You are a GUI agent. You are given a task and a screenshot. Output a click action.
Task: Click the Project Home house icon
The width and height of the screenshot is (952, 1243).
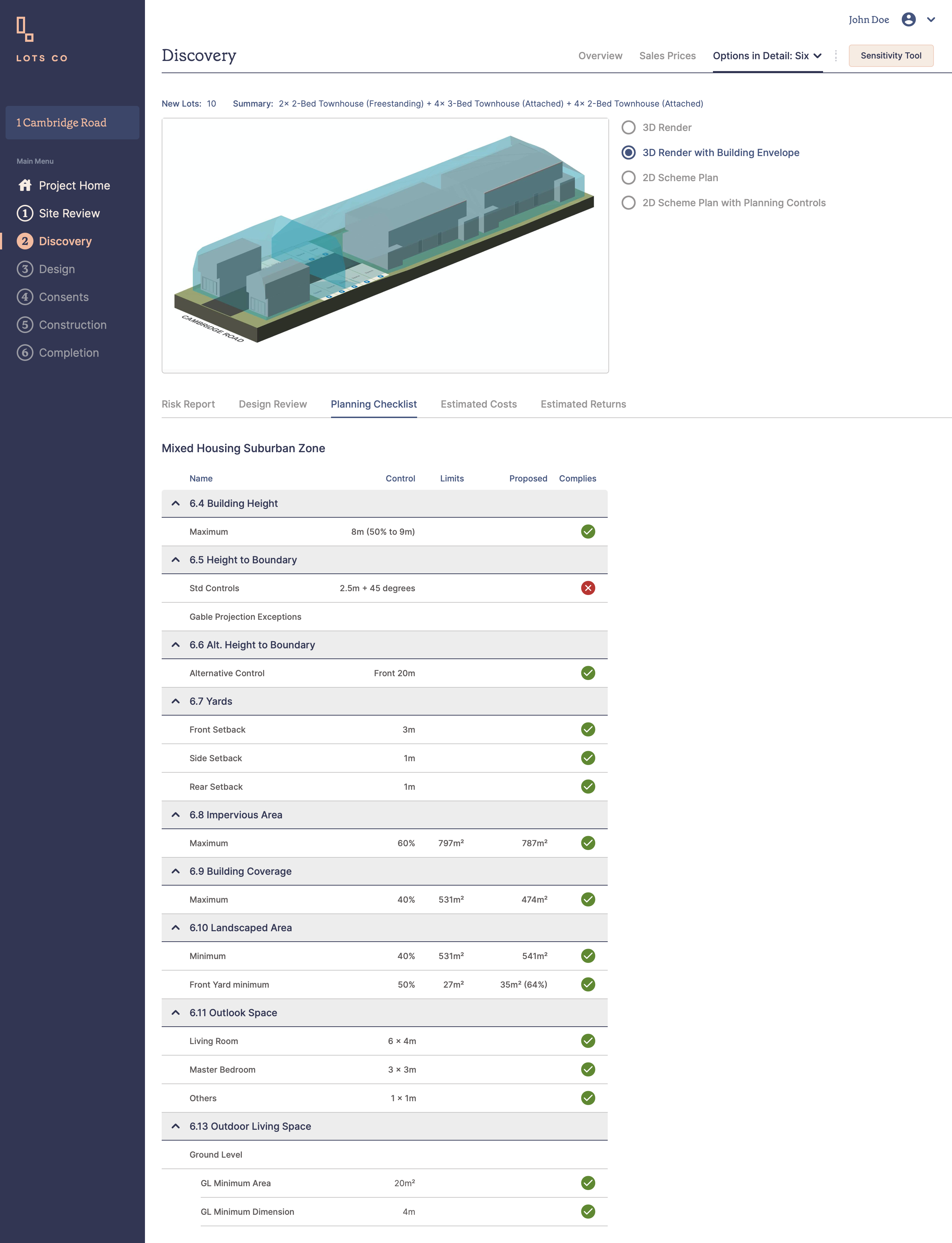coord(25,185)
